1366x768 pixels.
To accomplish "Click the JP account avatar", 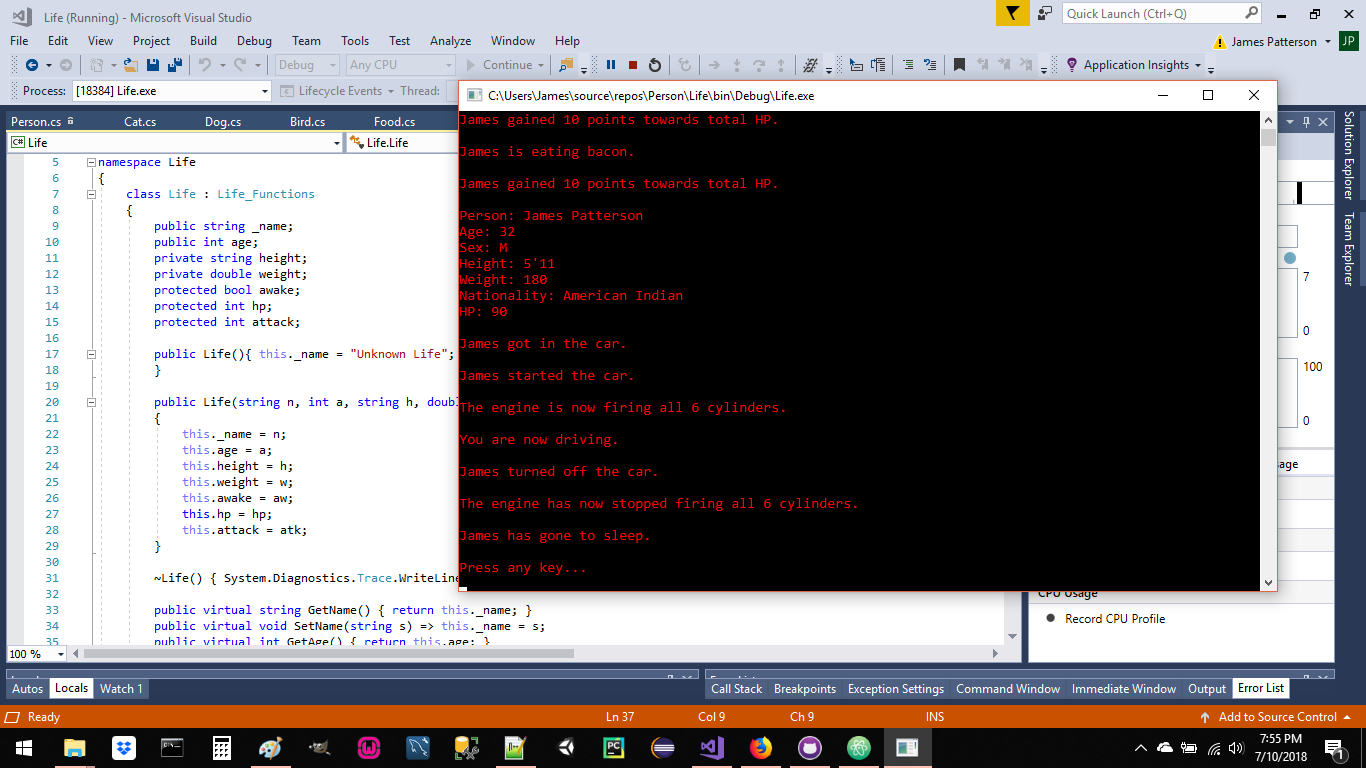I will pos(1348,41).
